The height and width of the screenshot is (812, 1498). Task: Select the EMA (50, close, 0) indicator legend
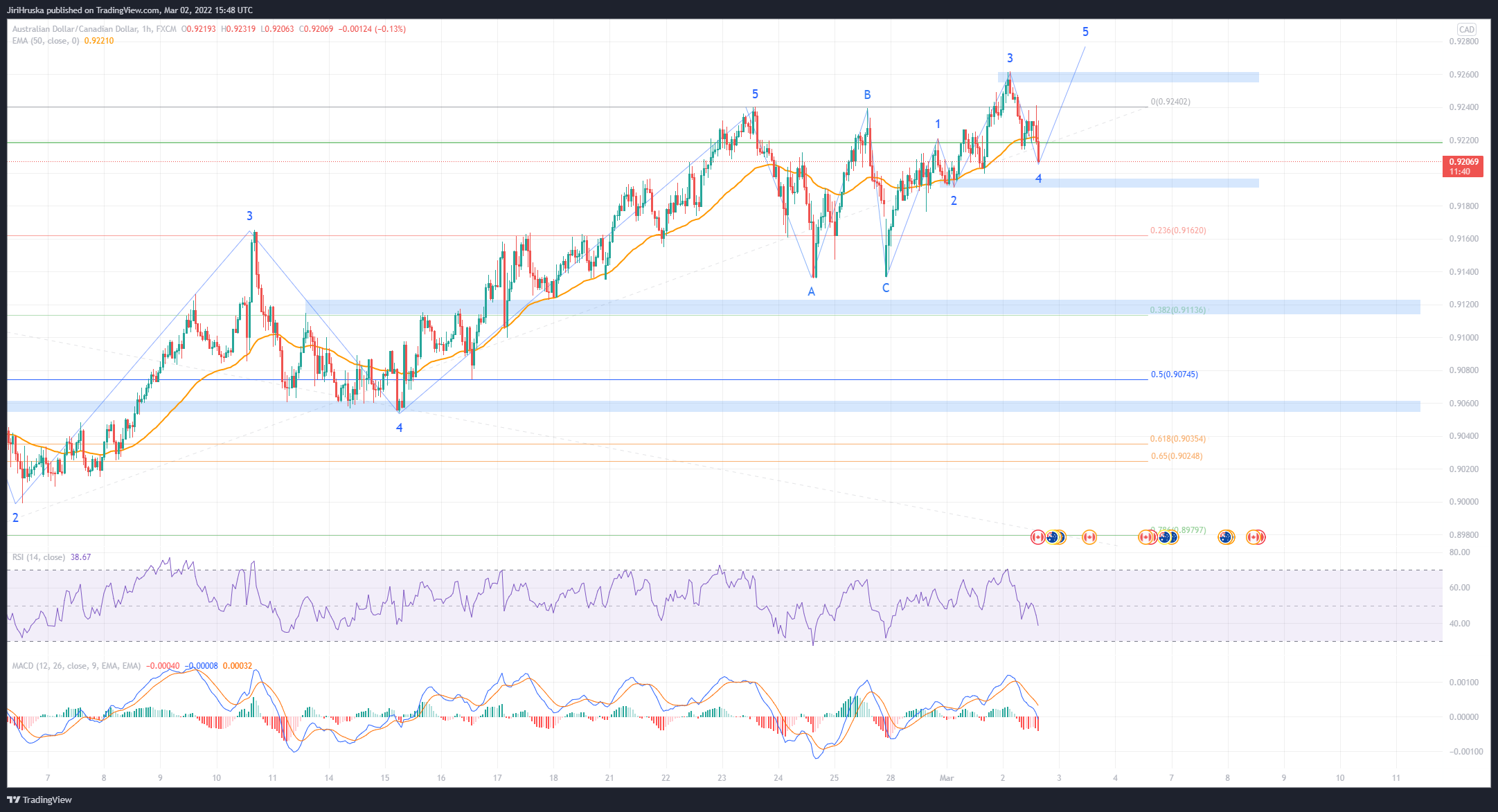click(x=46, y=41)
